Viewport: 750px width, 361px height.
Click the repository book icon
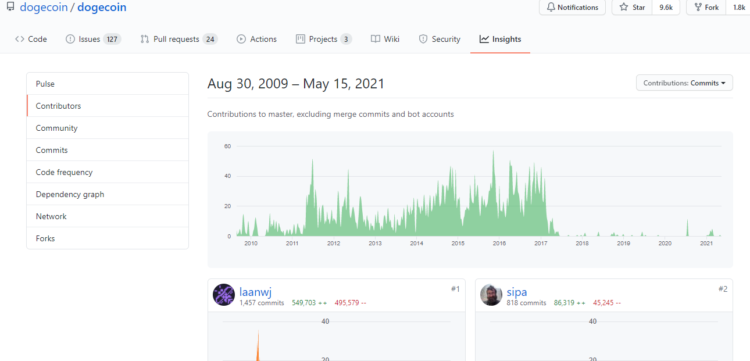pyautogui.click(x=11, y=6)
